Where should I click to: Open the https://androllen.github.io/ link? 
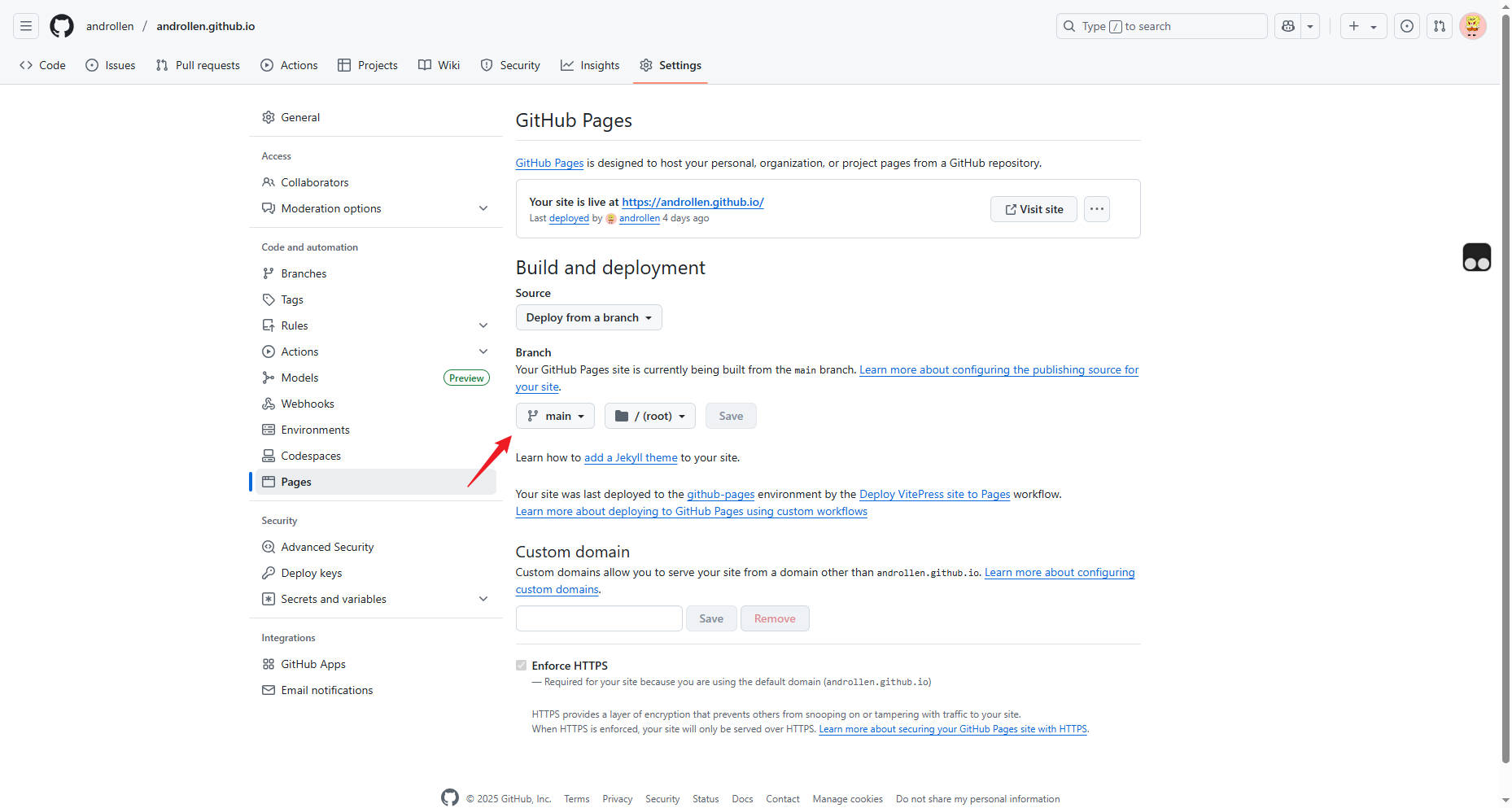coord(693,202)
